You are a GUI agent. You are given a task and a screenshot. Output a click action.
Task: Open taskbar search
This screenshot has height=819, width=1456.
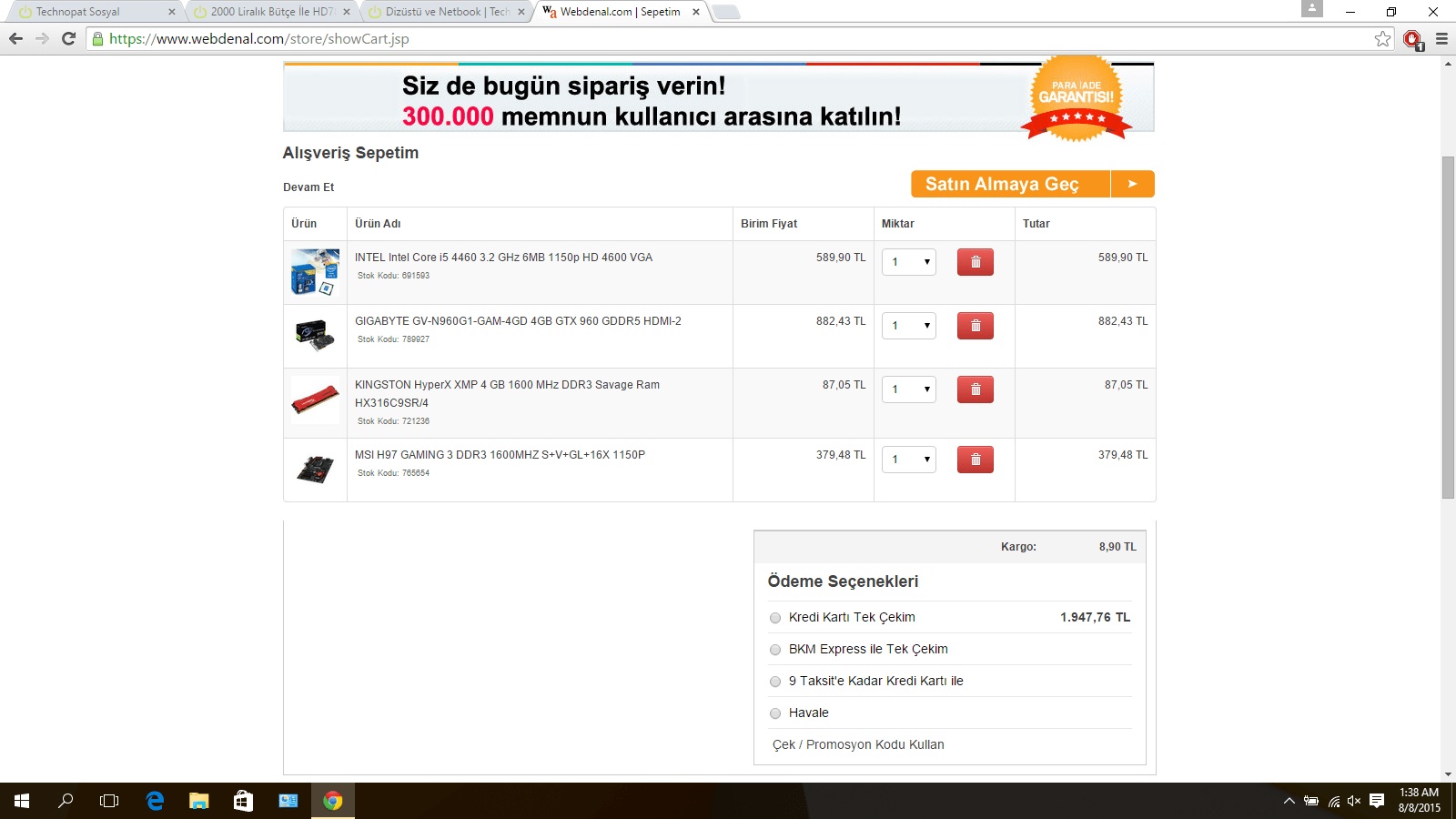click(66, 801)
